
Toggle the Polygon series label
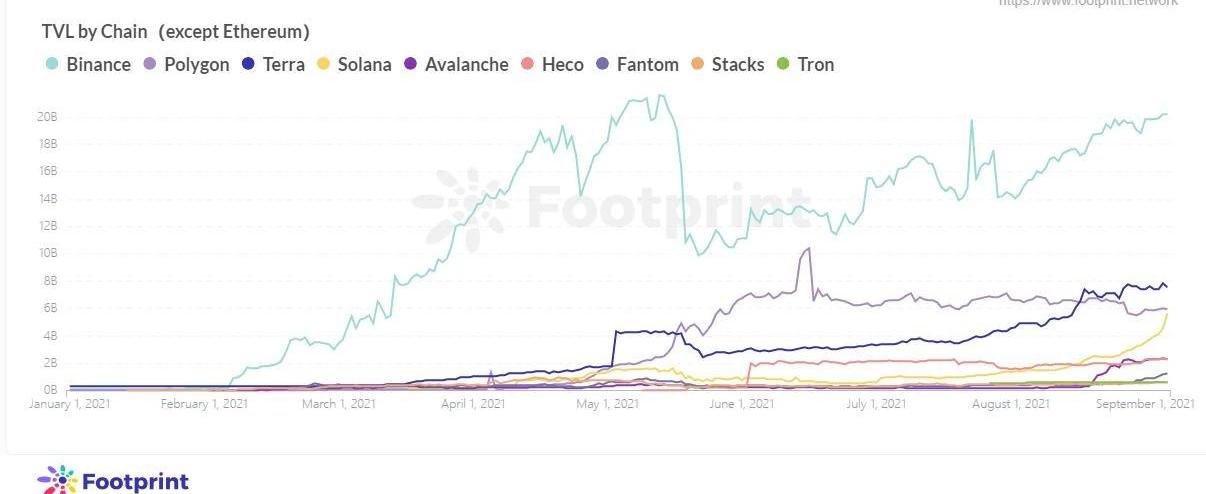click(x=197, y=65)
